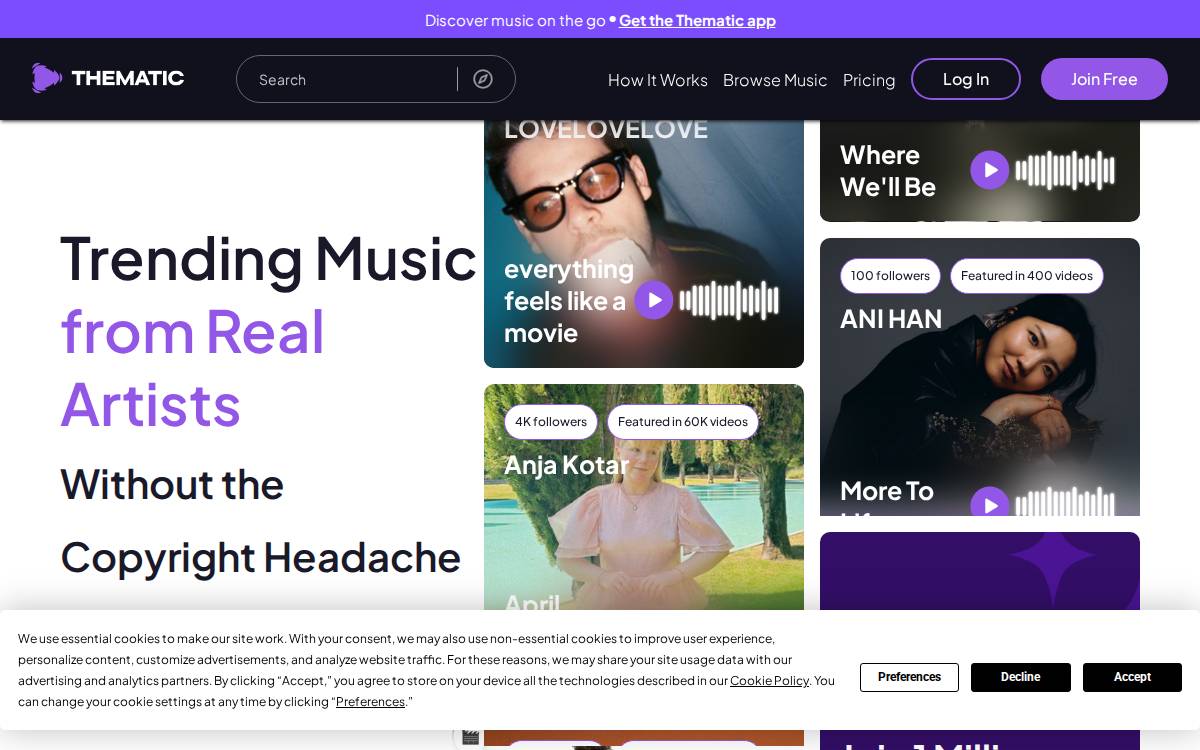Click the 'Featured in 400 videos' badge
1200x750 pixels.
(x=1027, y=276)
